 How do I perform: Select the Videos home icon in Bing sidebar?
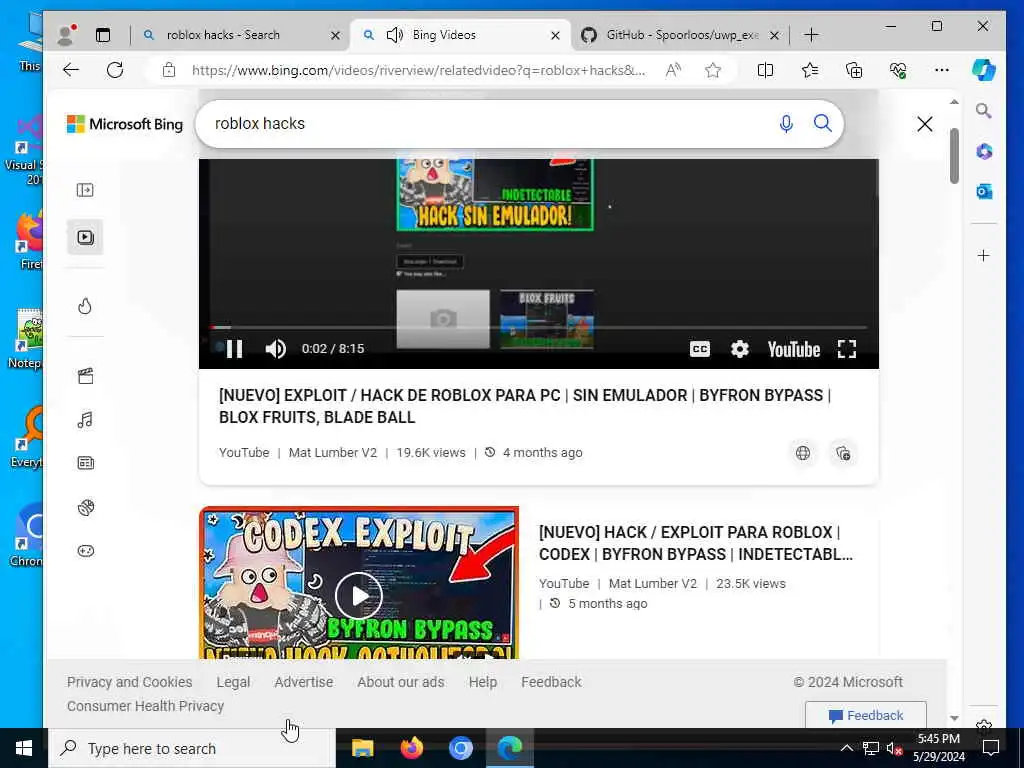point(85,237)
